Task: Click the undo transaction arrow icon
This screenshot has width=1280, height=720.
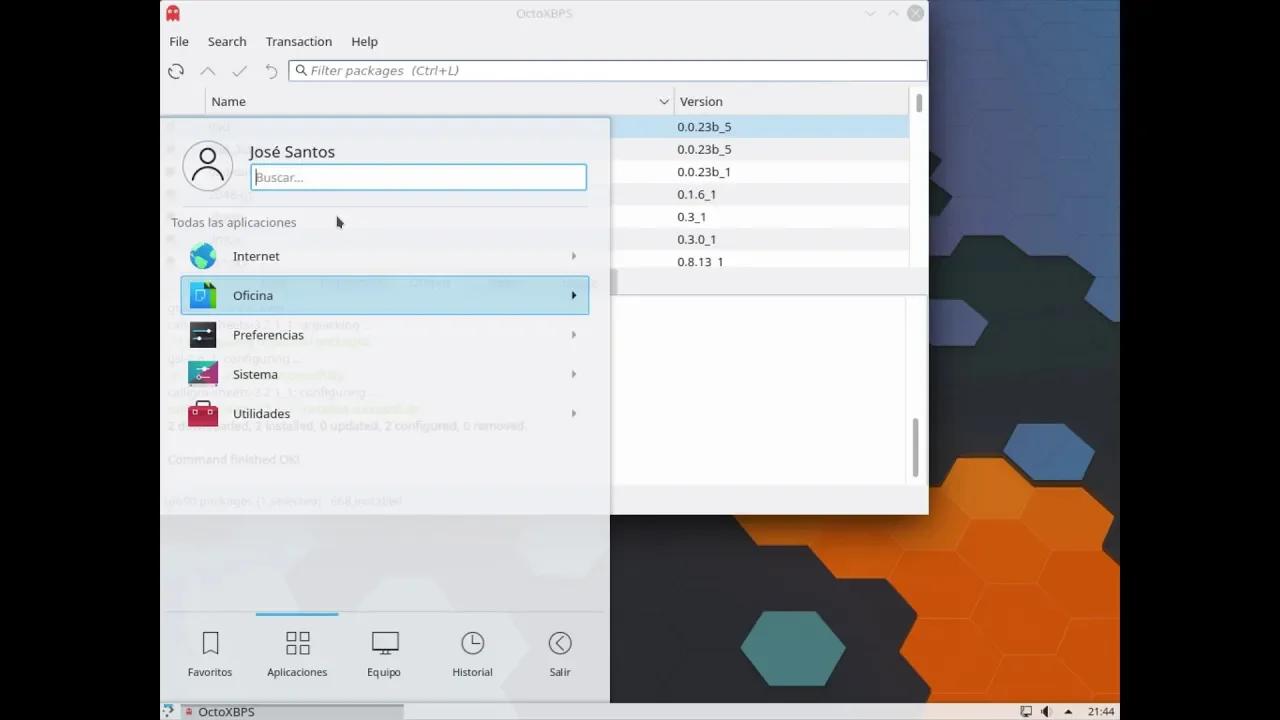Action: (271, 71)
